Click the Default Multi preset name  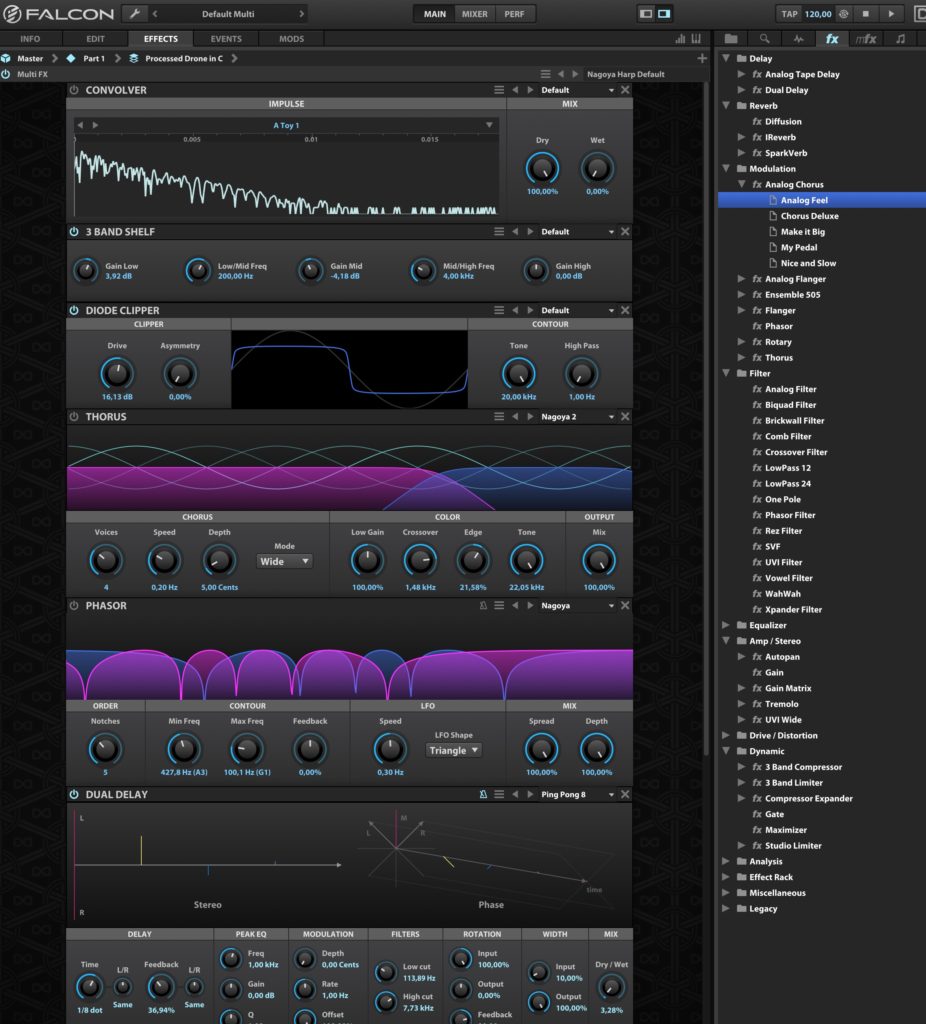228,14
